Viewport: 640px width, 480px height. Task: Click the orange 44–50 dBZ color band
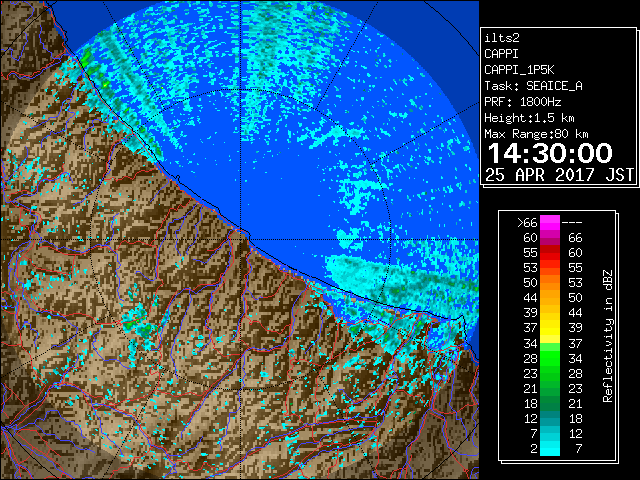coord(550,298)
